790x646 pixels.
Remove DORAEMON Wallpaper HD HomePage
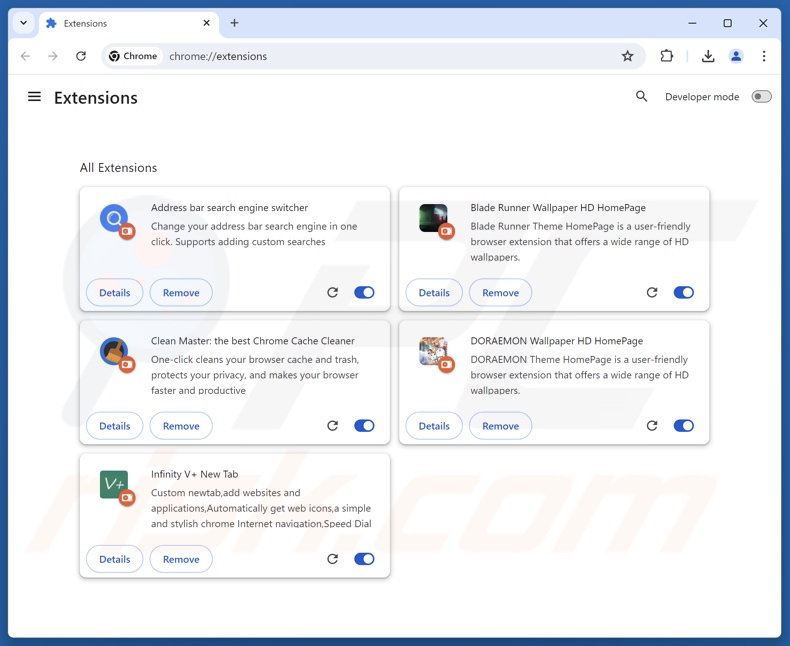[500, 426]
